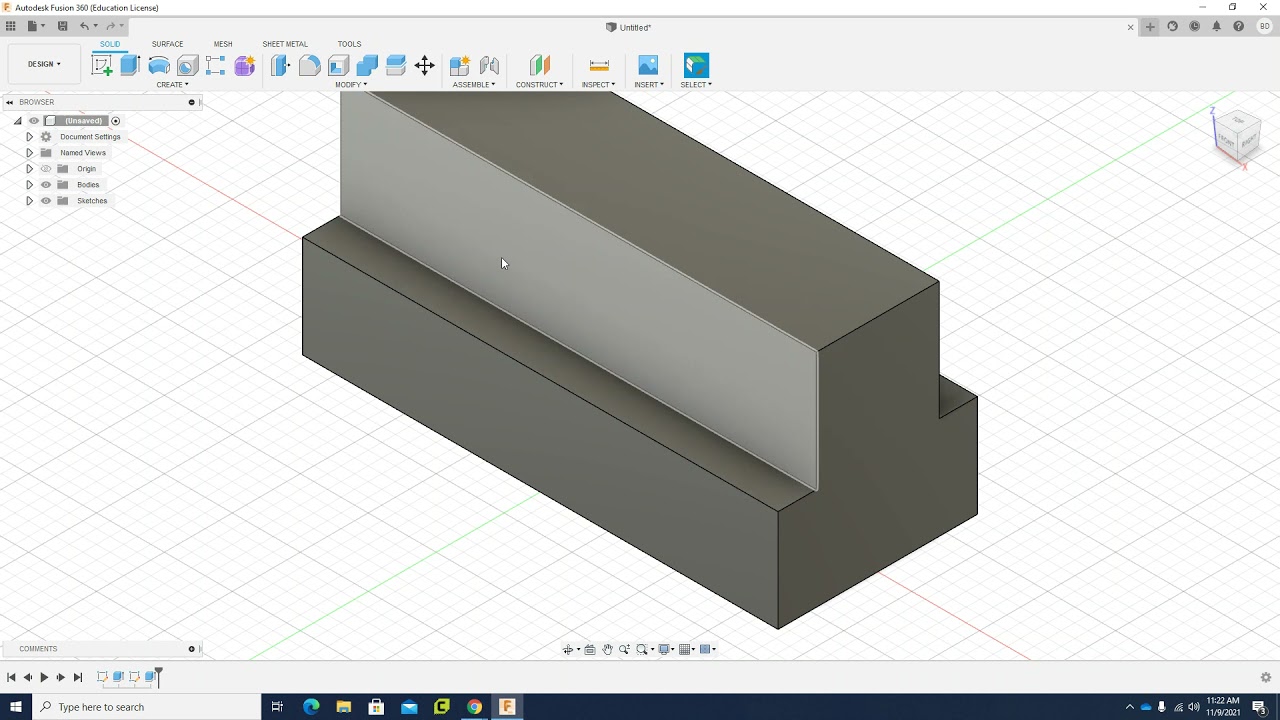1280x720 pixels.
Task: Expand the Document Settings node
Action: pyautogui.click(x=29, y=137)
